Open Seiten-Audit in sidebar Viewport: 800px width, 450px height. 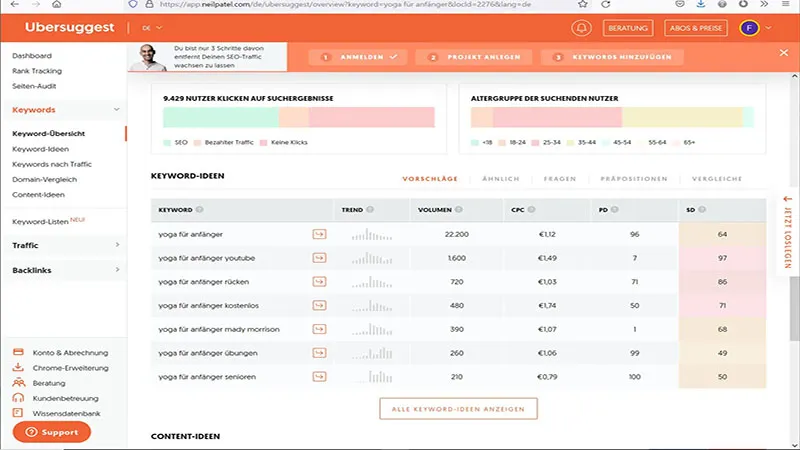point(34,86)
